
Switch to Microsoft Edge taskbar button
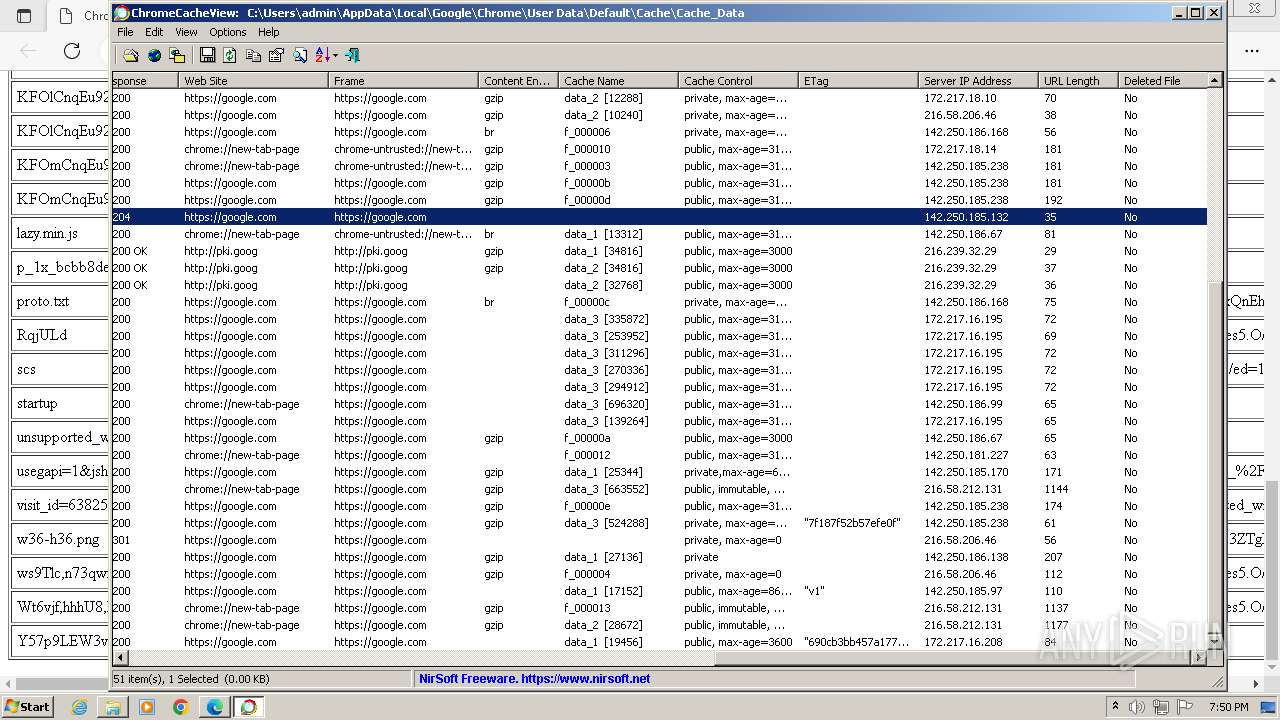pyautogui.click(x=215, y=707)
